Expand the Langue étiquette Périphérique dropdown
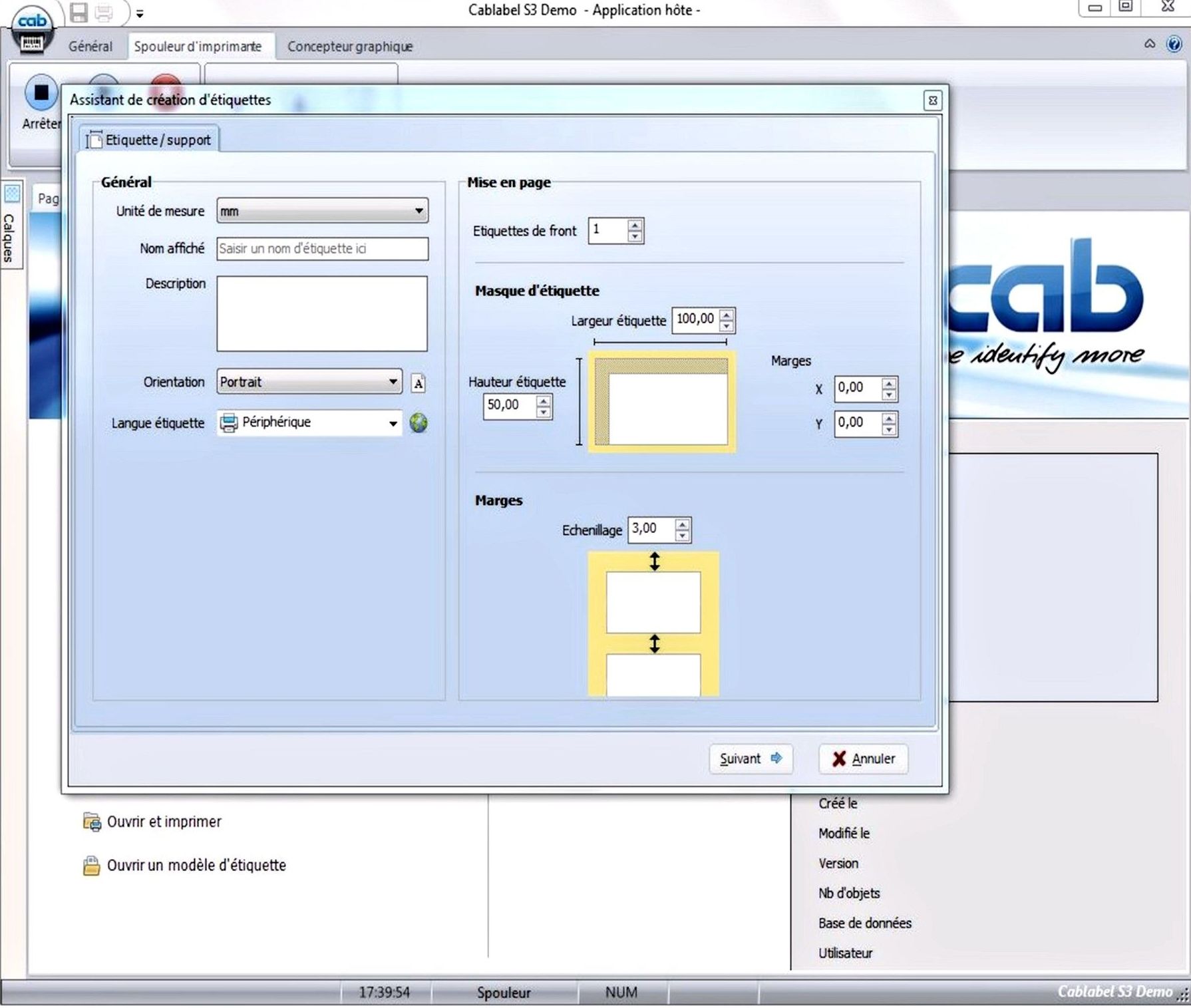Viewport: 1191px width, 1008px height. (393, 423)
